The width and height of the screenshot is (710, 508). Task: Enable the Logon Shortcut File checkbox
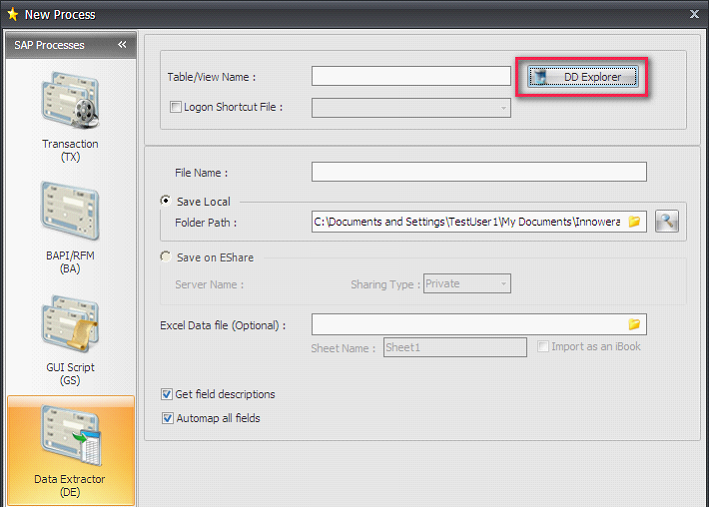click(x=176, y=107)
